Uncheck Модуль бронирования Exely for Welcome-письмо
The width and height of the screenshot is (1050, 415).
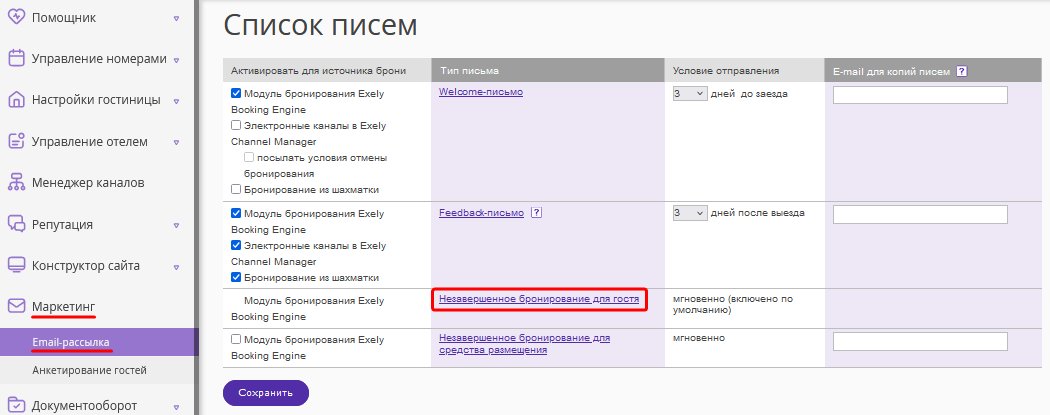[x=236, y=94]
